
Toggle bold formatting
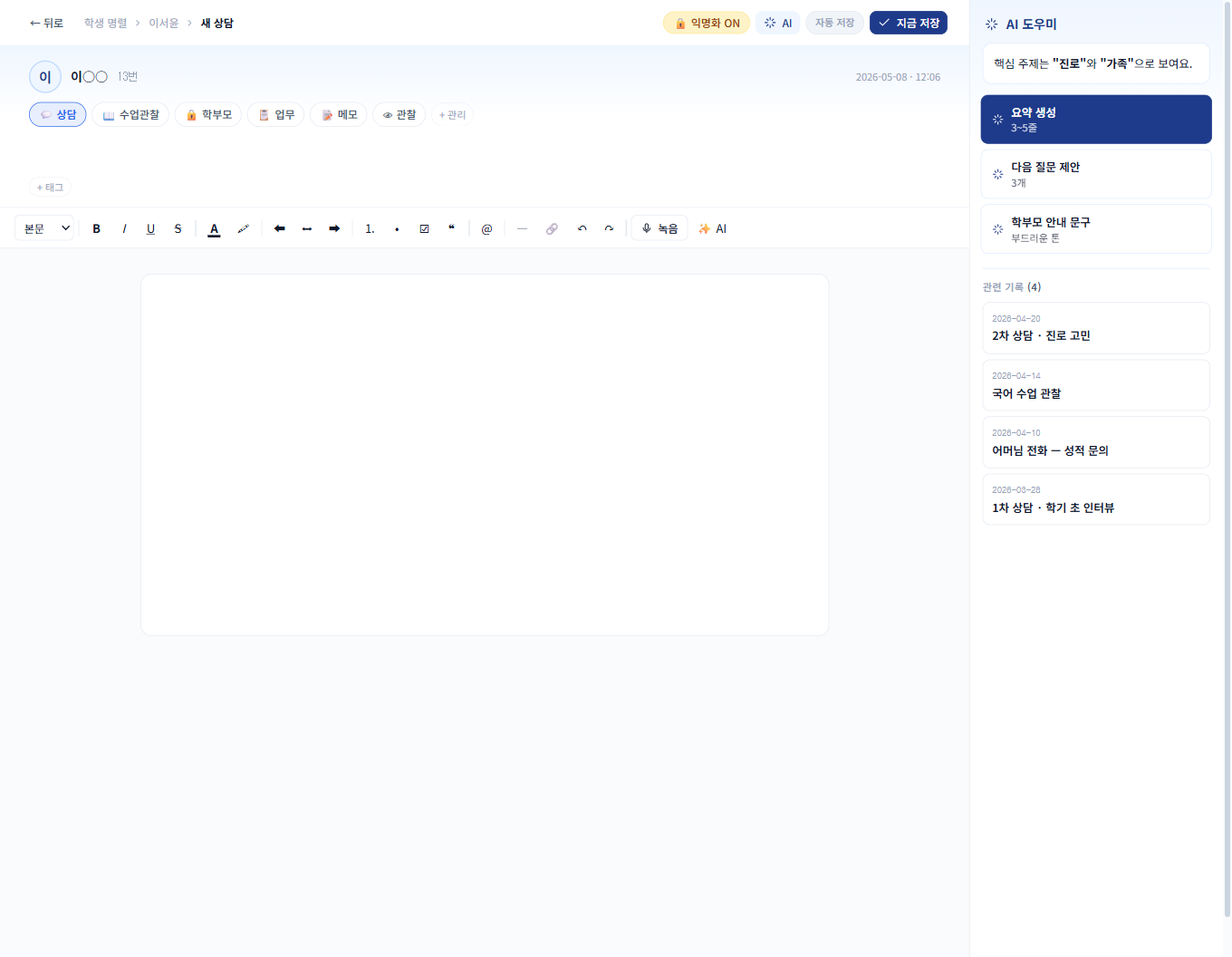[x=97, y=228]
